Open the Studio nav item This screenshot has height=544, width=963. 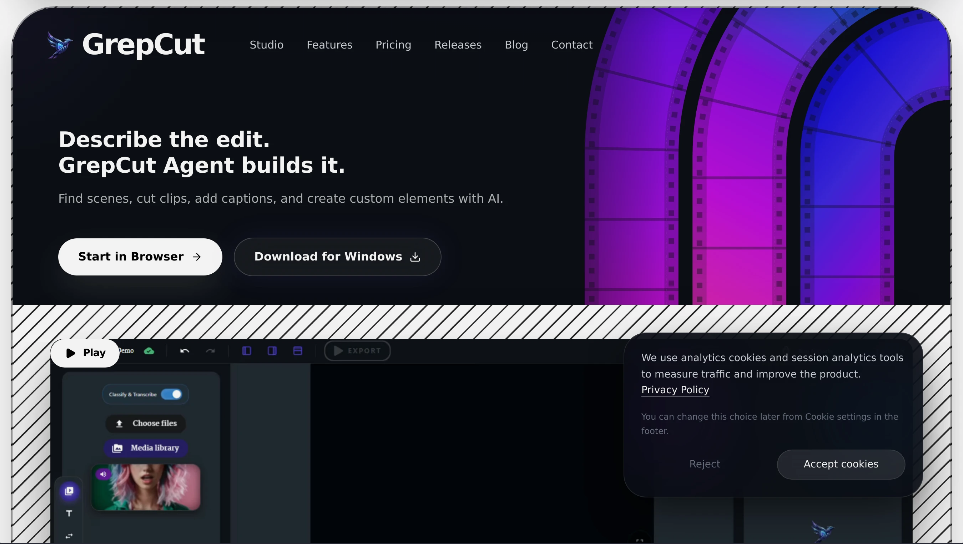point(267,45)
